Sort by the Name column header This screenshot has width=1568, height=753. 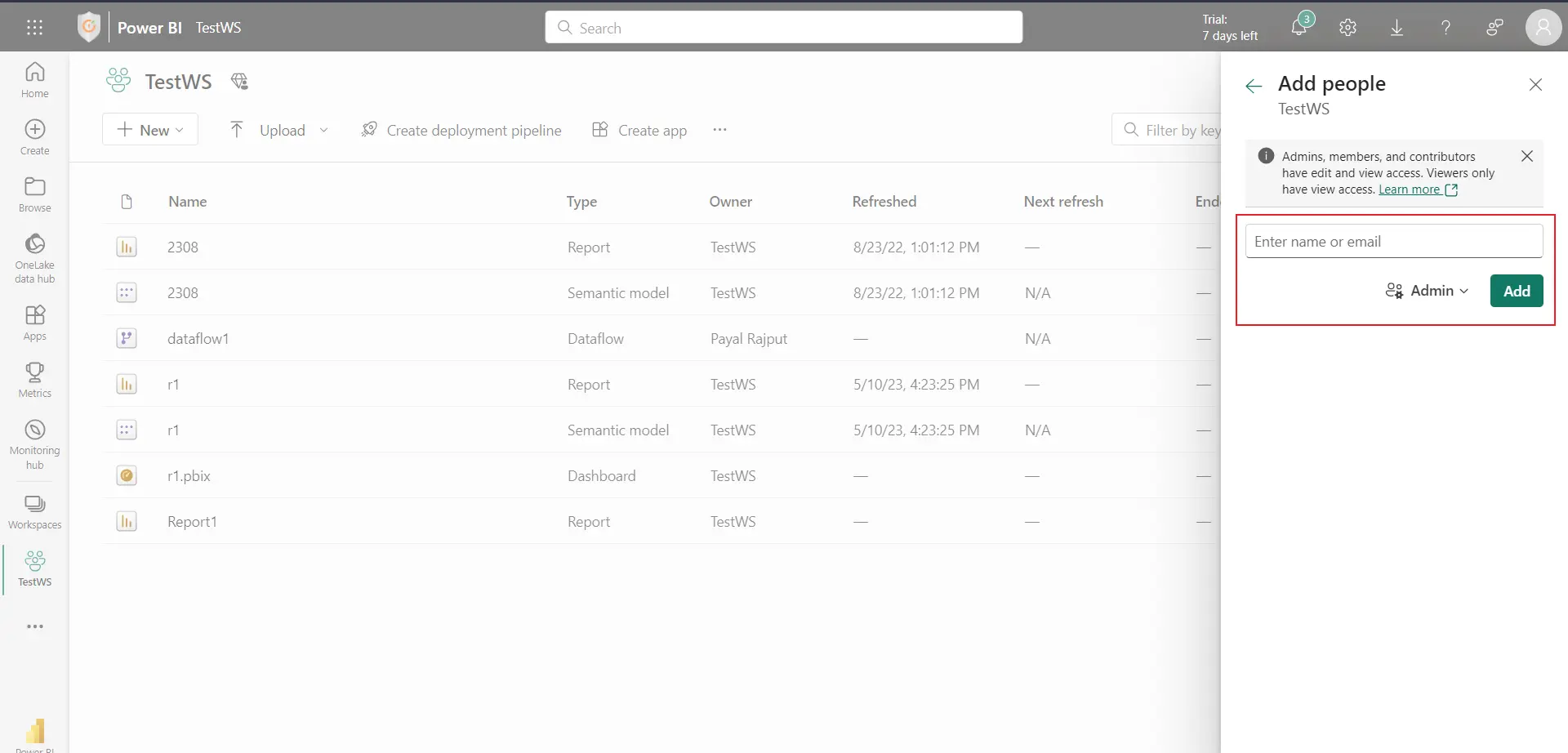coord(187,202)
